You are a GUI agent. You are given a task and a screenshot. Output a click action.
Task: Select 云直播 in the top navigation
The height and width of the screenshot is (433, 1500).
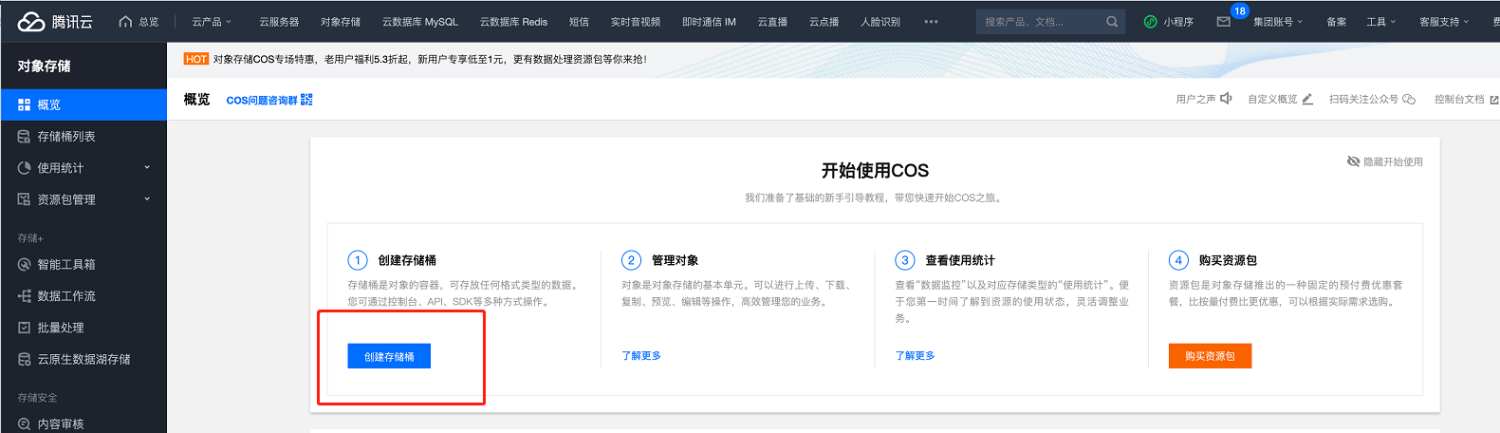[x=772, y=21]
